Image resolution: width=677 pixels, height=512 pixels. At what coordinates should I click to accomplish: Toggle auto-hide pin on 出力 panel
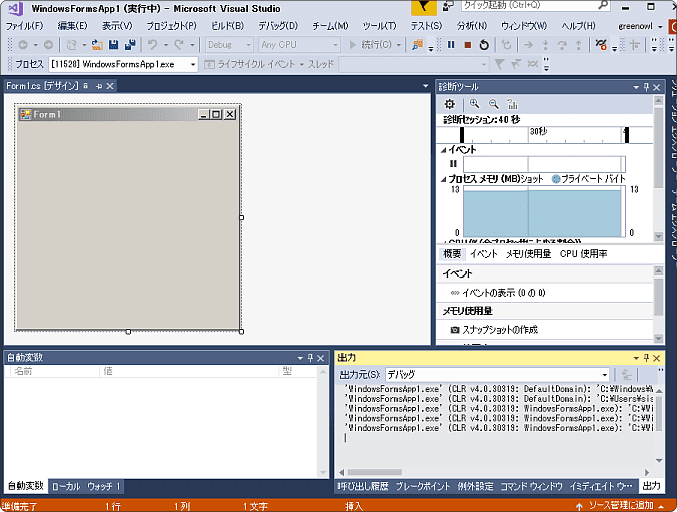pyautogui.click(x=646, y=358)
